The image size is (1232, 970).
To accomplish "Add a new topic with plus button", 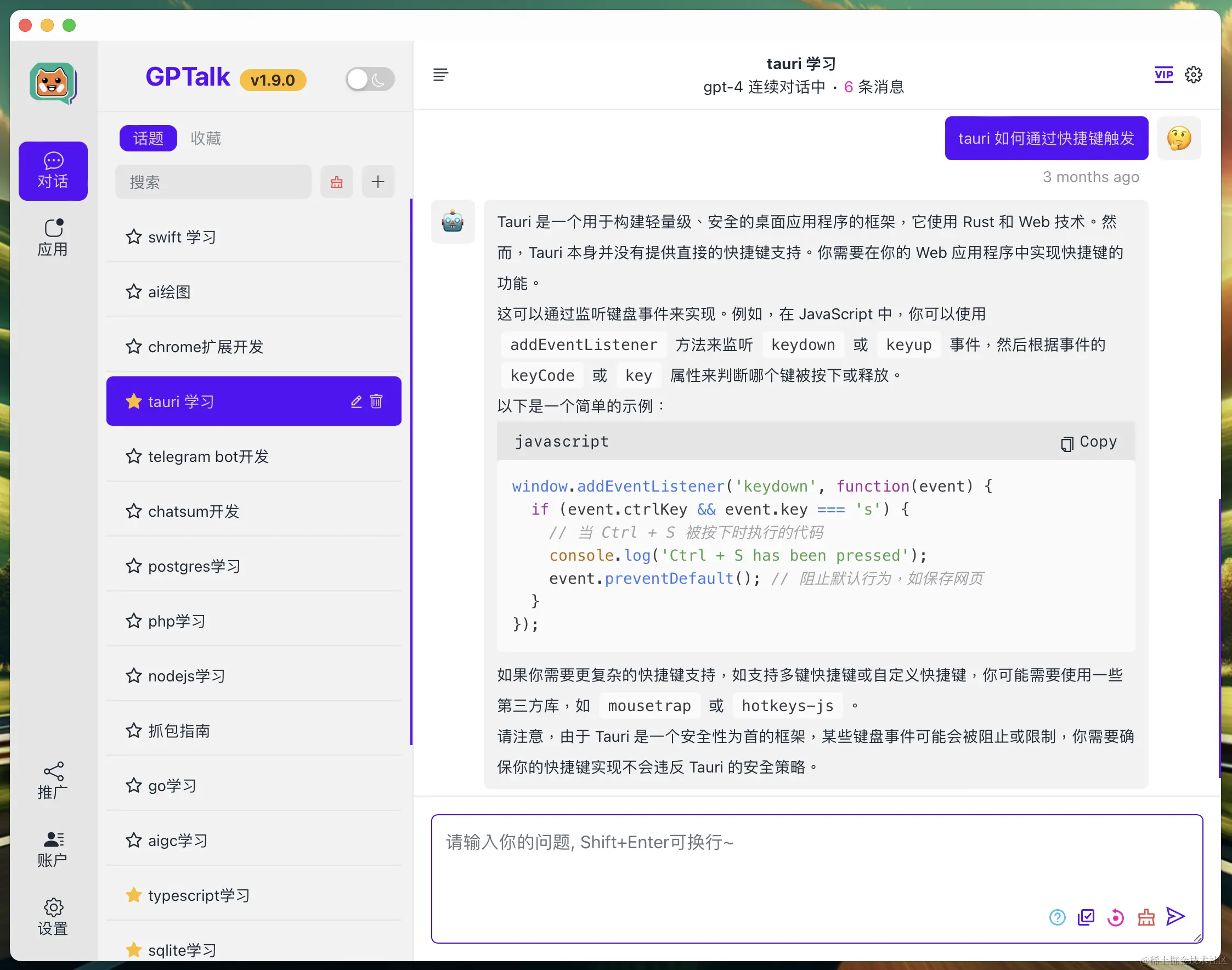I will pyautogui.click(x=377, y=182).
